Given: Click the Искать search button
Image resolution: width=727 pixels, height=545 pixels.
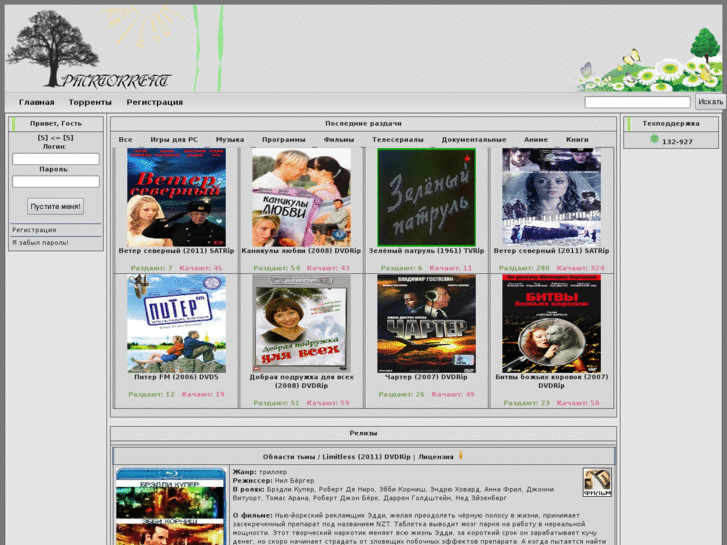Looking at the screenshot, I should (x=710, y=102).
